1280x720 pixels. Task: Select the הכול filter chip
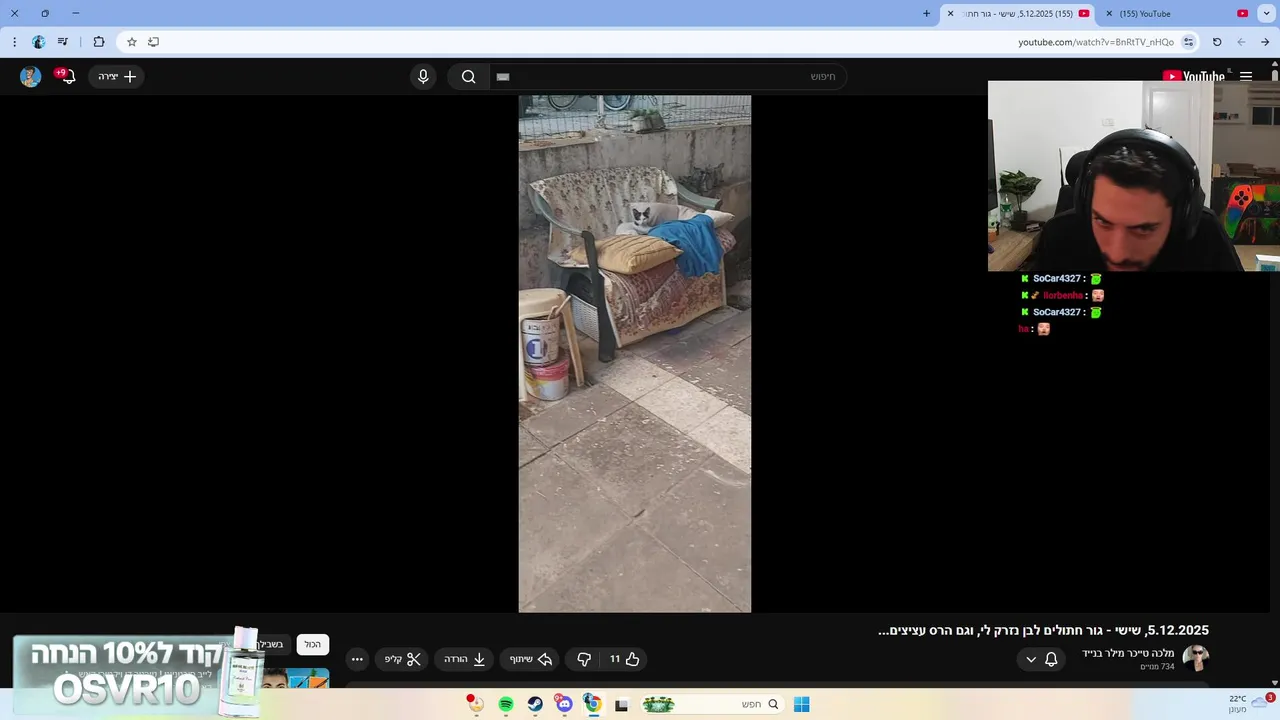pyautogui.click(x=313, y=645)
